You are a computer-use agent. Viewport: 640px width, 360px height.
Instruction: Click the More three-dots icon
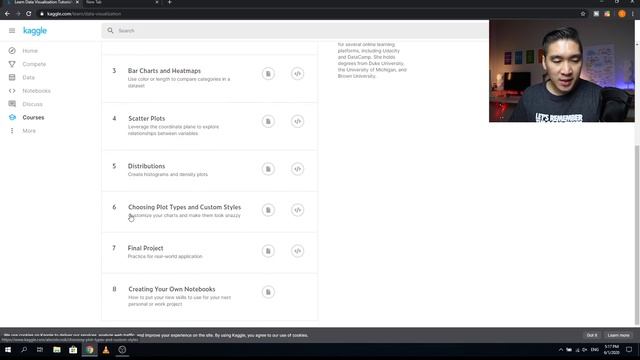12,131
